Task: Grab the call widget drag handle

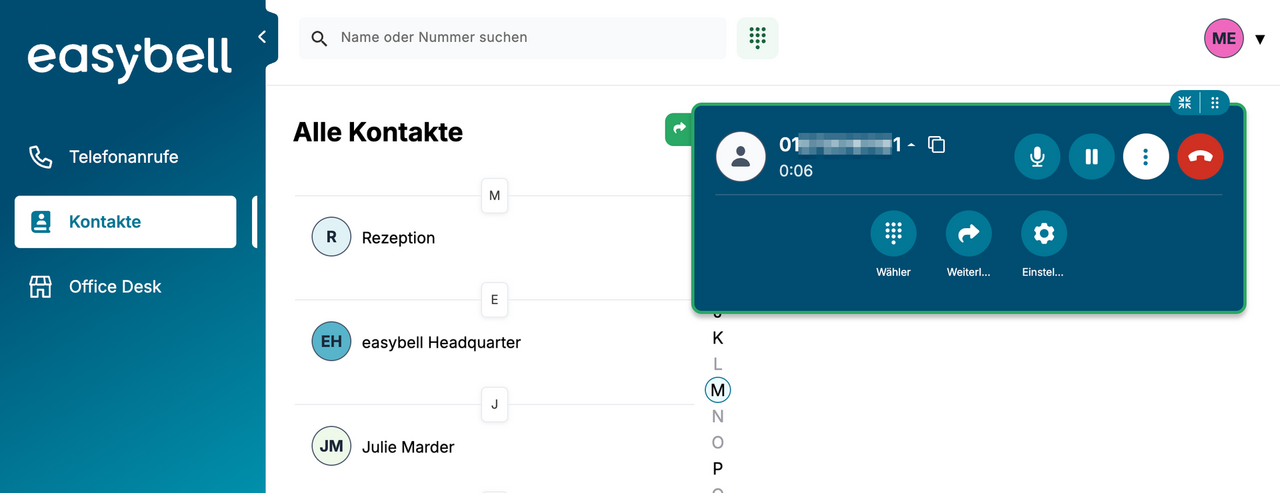Action: 1215,102
